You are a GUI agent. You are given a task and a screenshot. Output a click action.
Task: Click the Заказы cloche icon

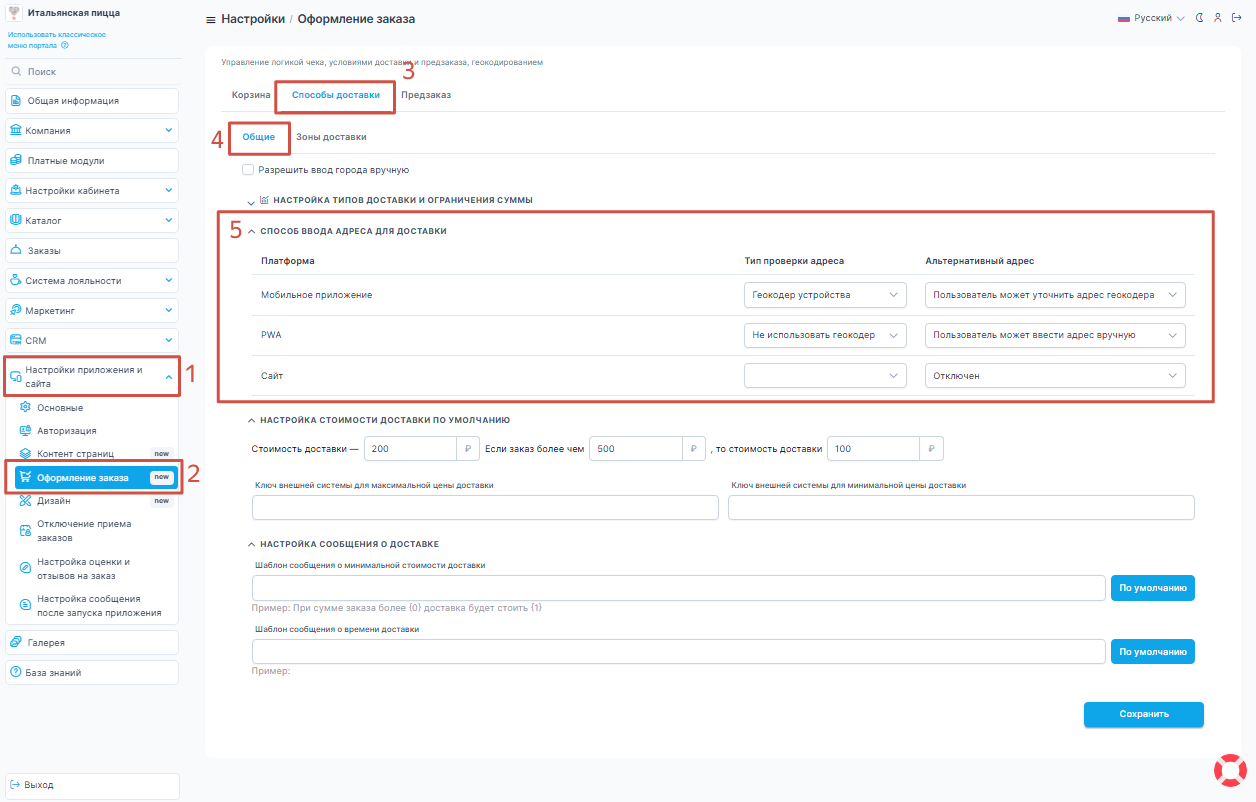pos(16,251)
